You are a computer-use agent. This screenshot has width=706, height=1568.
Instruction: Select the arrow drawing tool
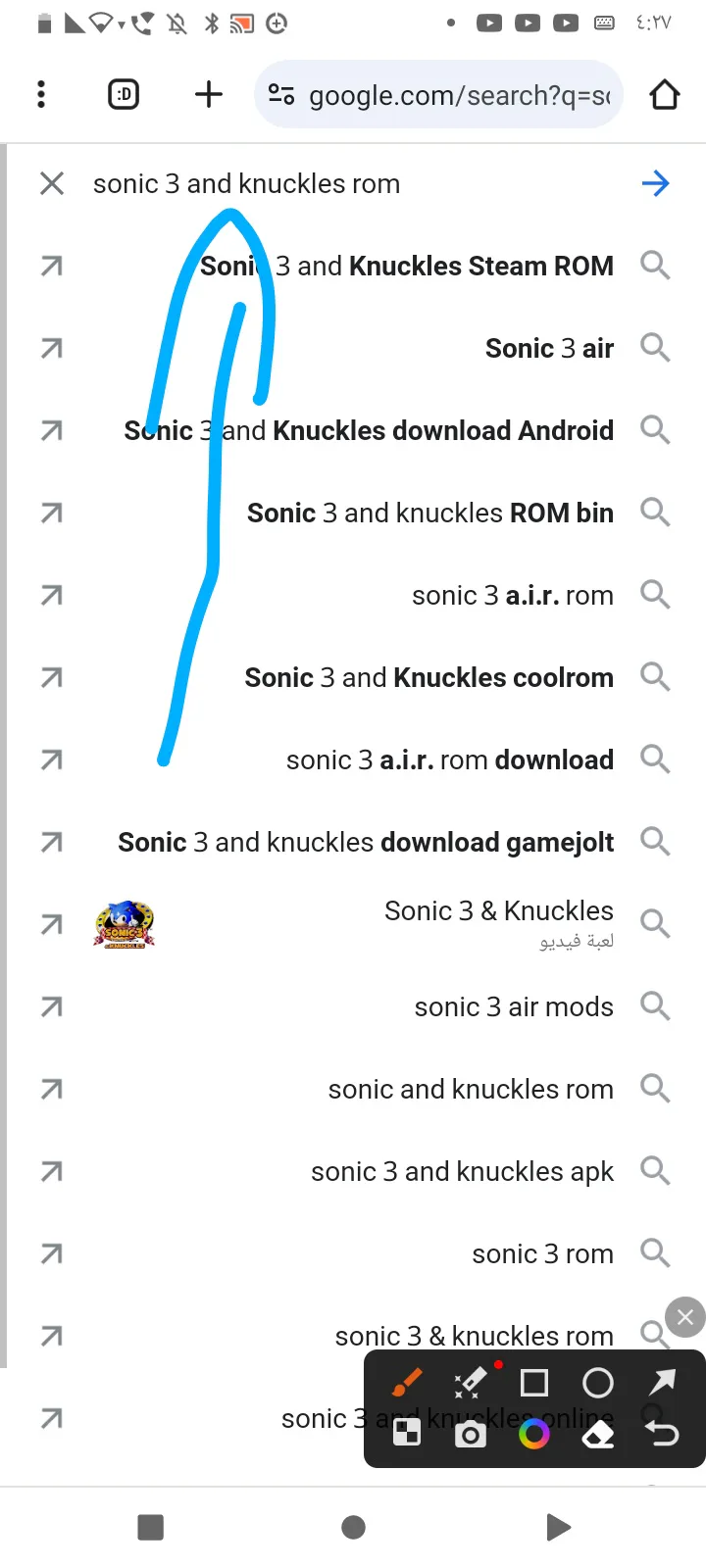pos(662,1382)
